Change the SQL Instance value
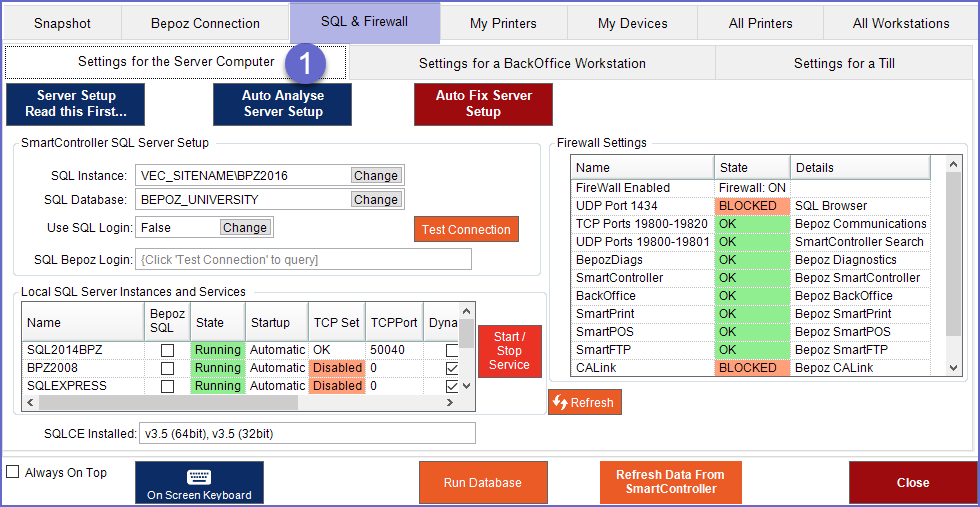Image resolution: width=980 pixels, height=507 pixels. [376, 176]
